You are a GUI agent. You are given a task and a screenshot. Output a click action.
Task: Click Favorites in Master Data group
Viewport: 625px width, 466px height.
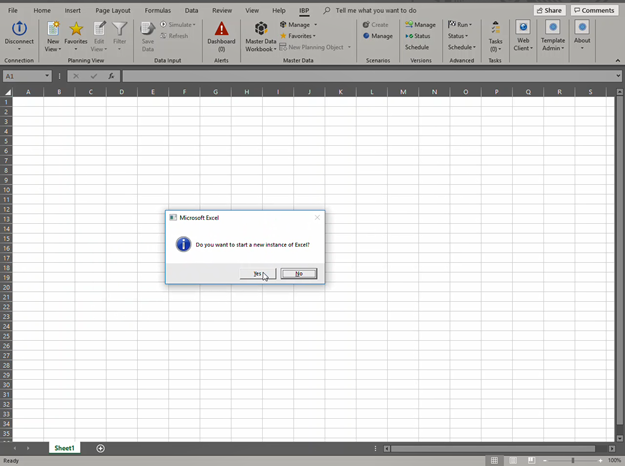click(298, 36)
